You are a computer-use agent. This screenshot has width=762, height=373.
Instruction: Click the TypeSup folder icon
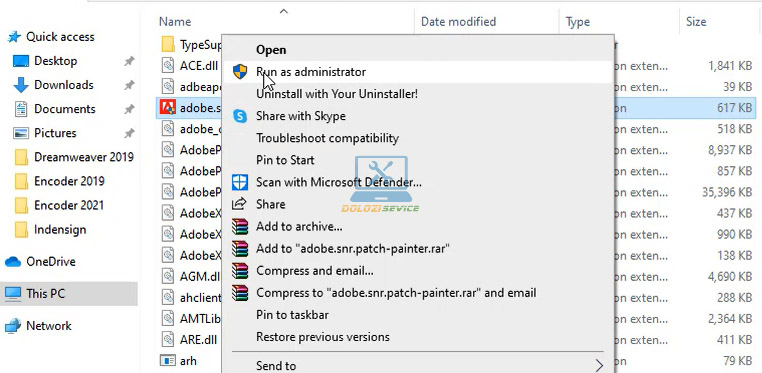[168, 45]
